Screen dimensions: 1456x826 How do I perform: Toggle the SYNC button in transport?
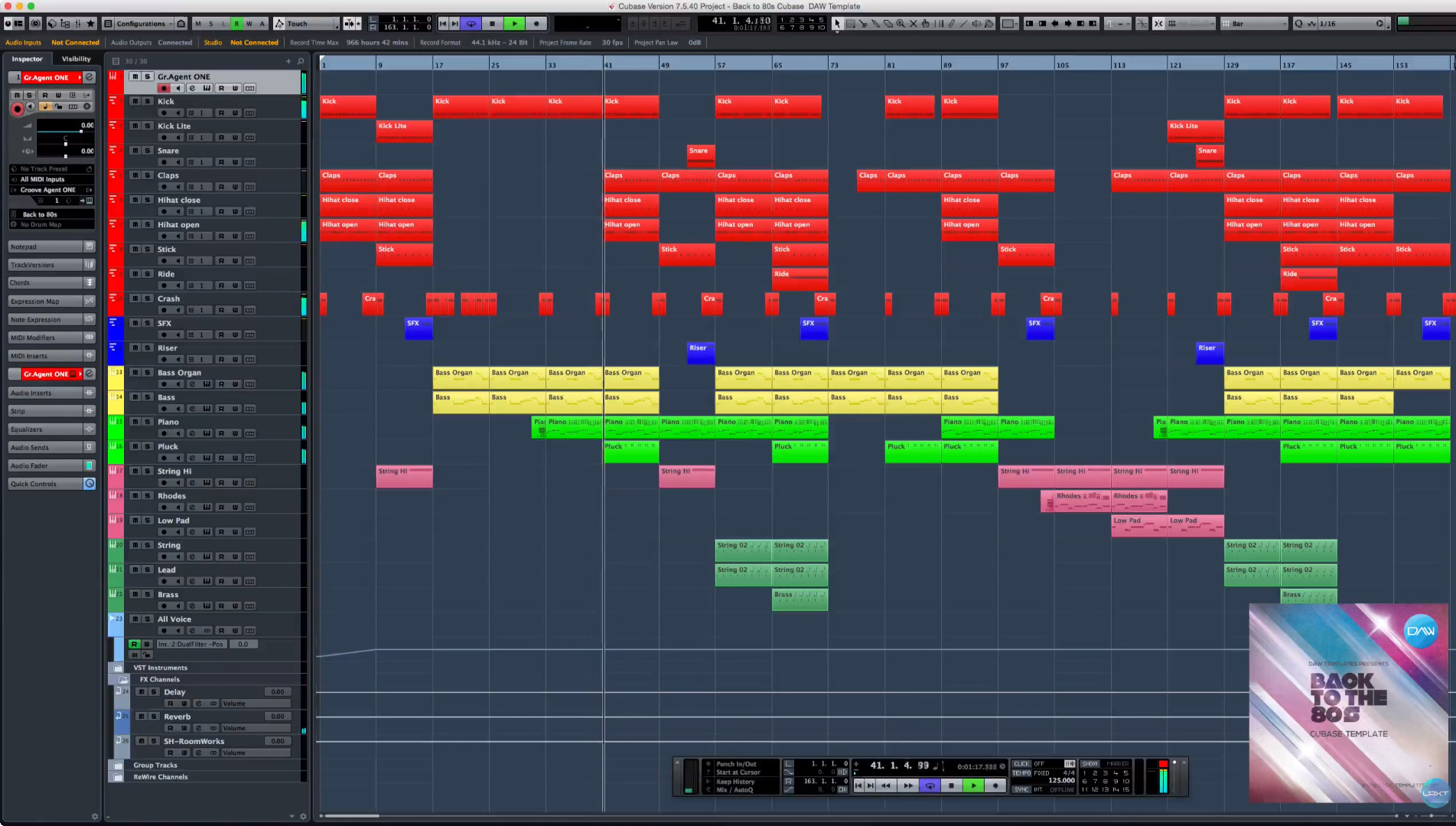point(1021,789)
